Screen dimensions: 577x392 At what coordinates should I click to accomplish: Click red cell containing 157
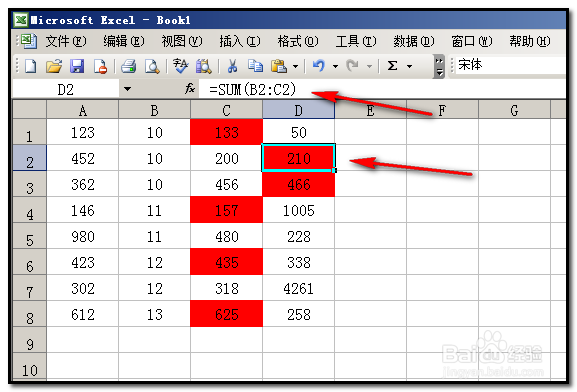coord(226,210)
